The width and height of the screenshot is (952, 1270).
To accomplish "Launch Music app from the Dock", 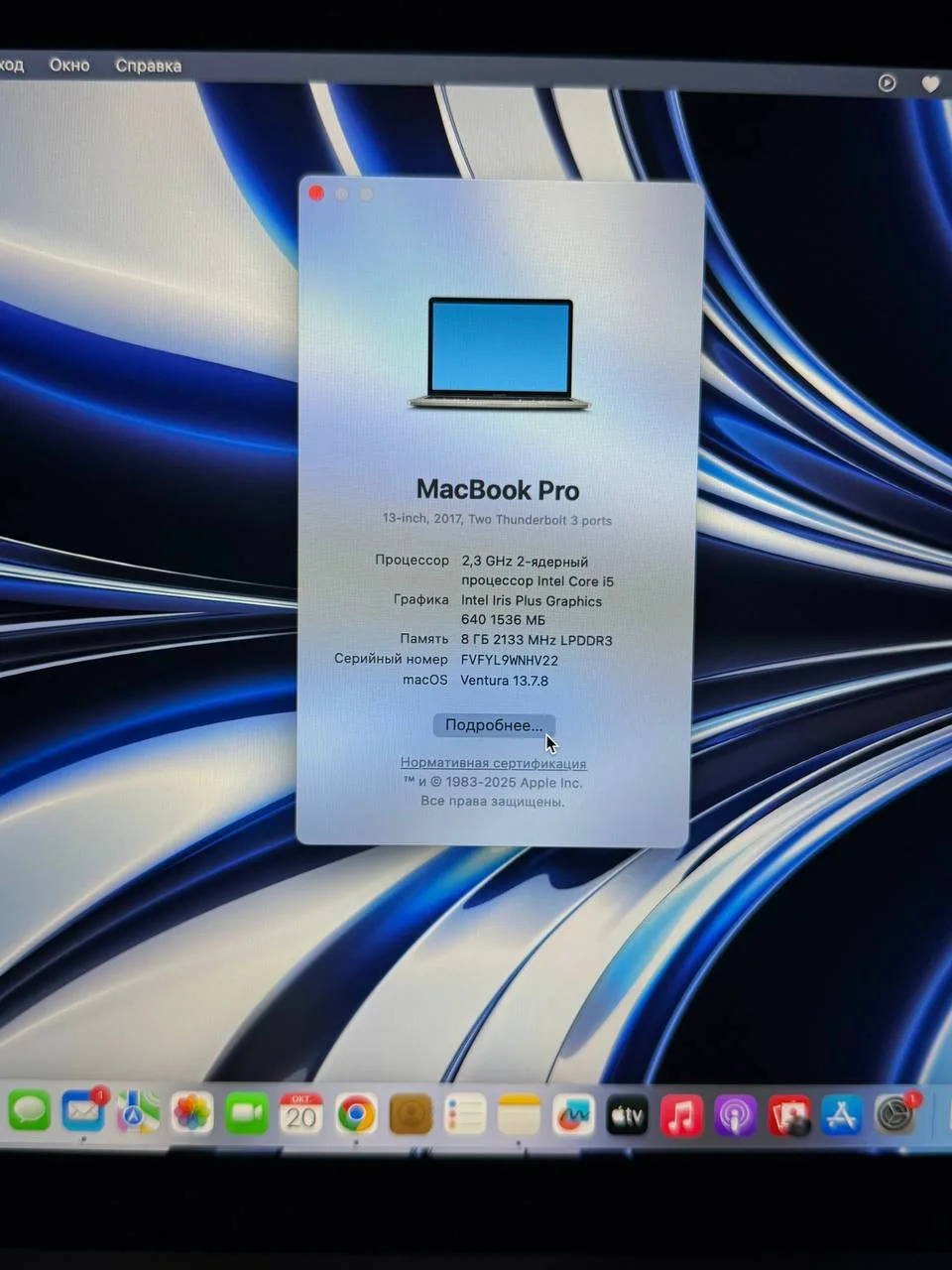I will point(681,1116).
